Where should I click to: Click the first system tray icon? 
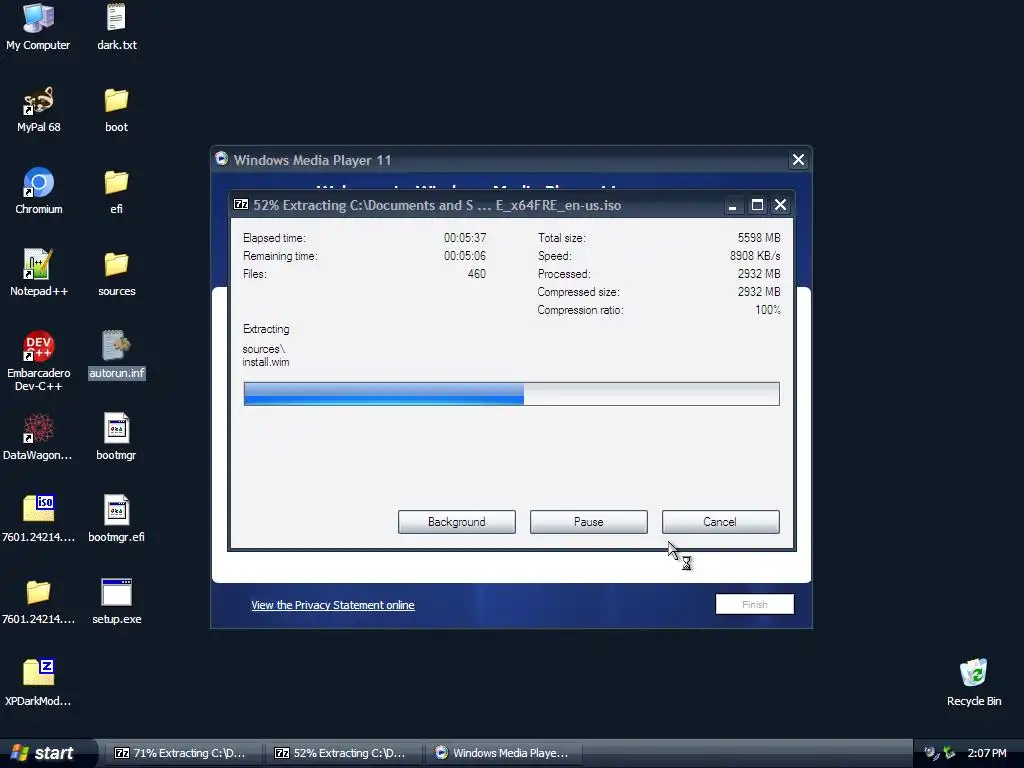(x=931, y=753)
